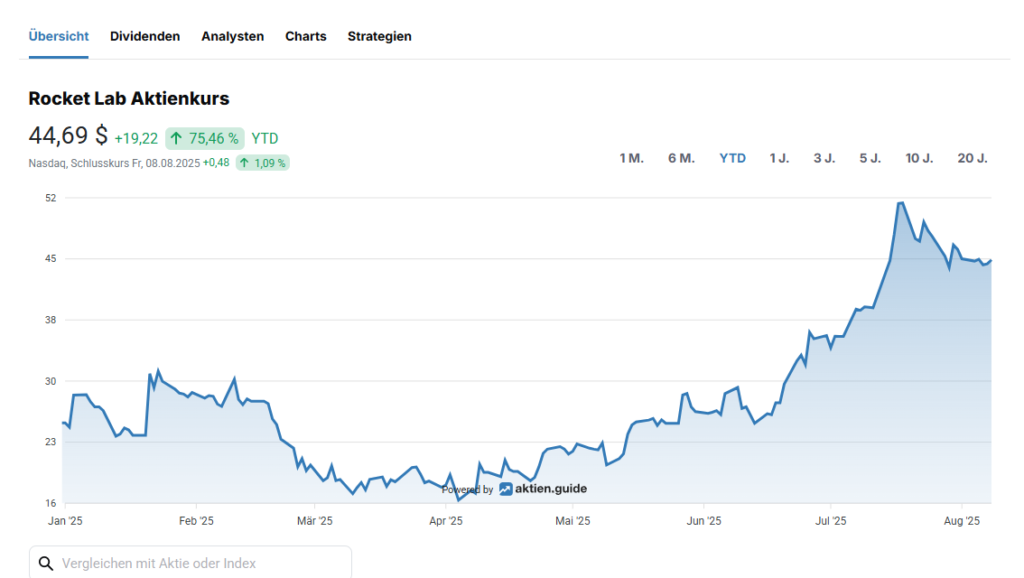Open the aktien.guide text link
Viewport: 1024px width, 578px height.
pyautogui.click(x=551, y=489)
